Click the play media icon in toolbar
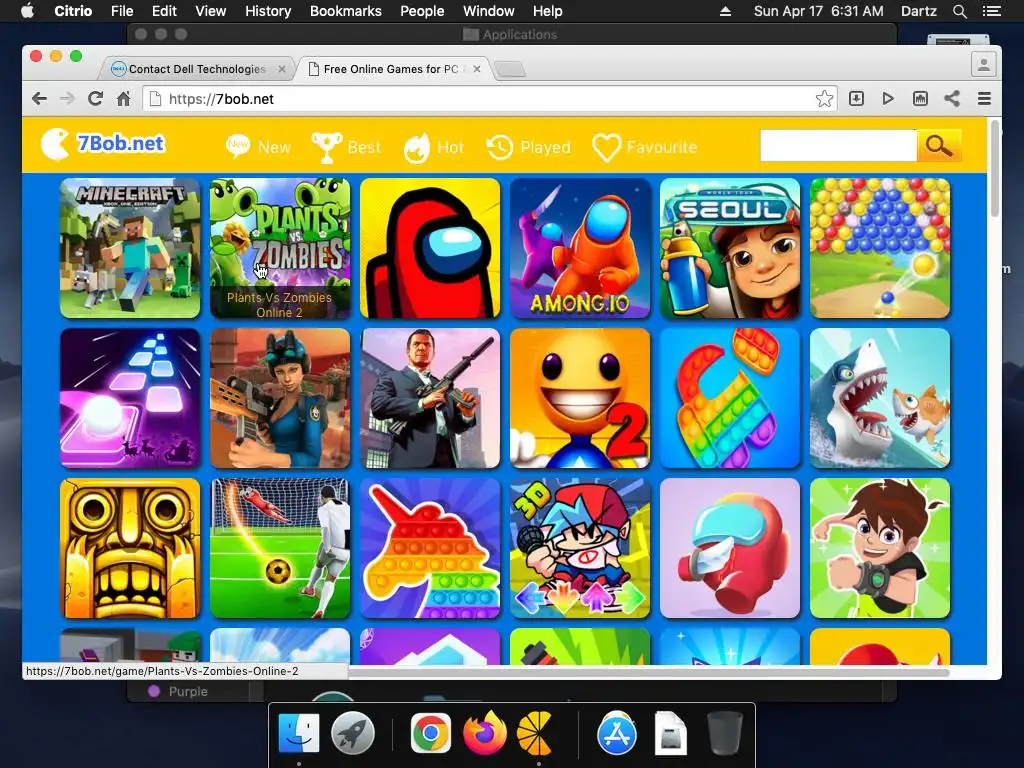 point(888,99)
